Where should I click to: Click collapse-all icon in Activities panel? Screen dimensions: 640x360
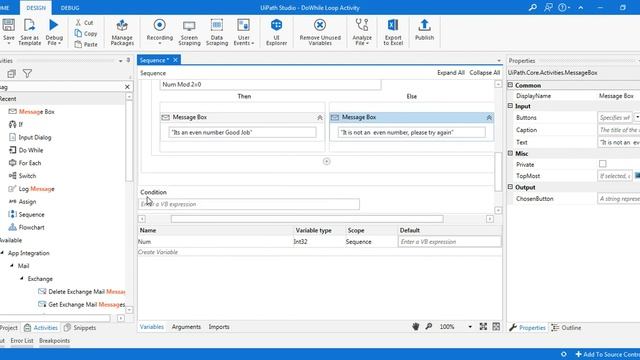[x=11, y=73]
